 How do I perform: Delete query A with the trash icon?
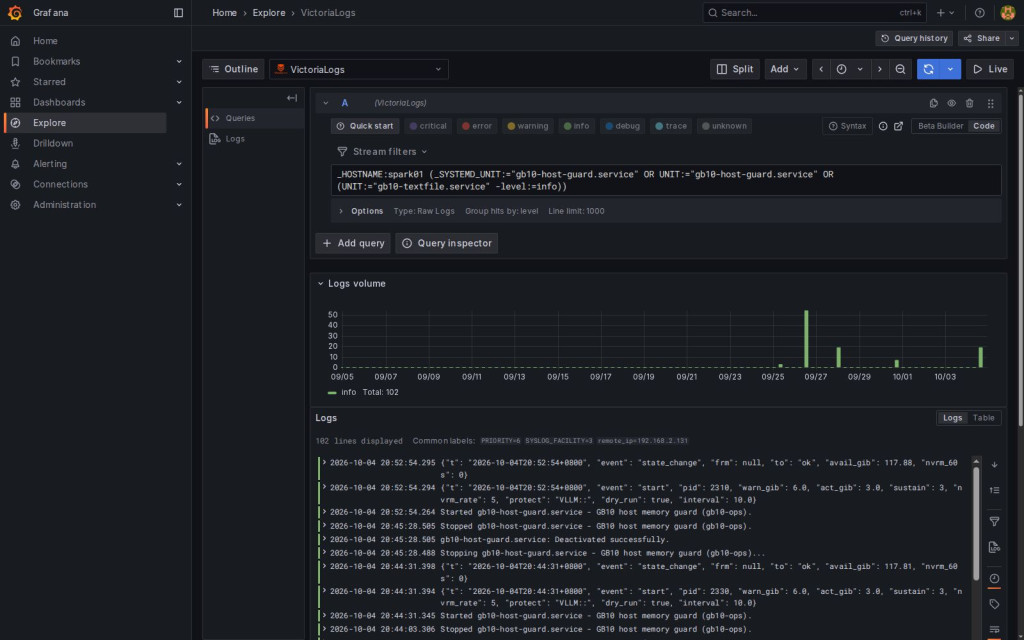pos(969,103)
